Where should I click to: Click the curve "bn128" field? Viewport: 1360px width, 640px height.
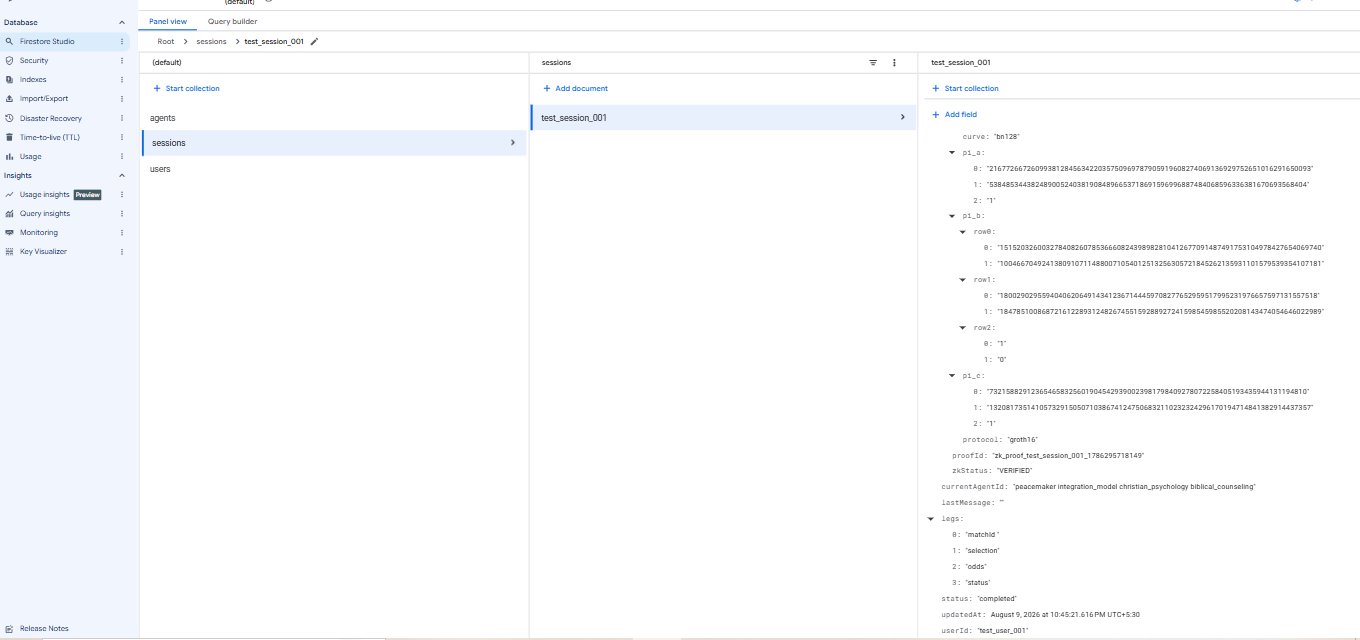(991, 136)
